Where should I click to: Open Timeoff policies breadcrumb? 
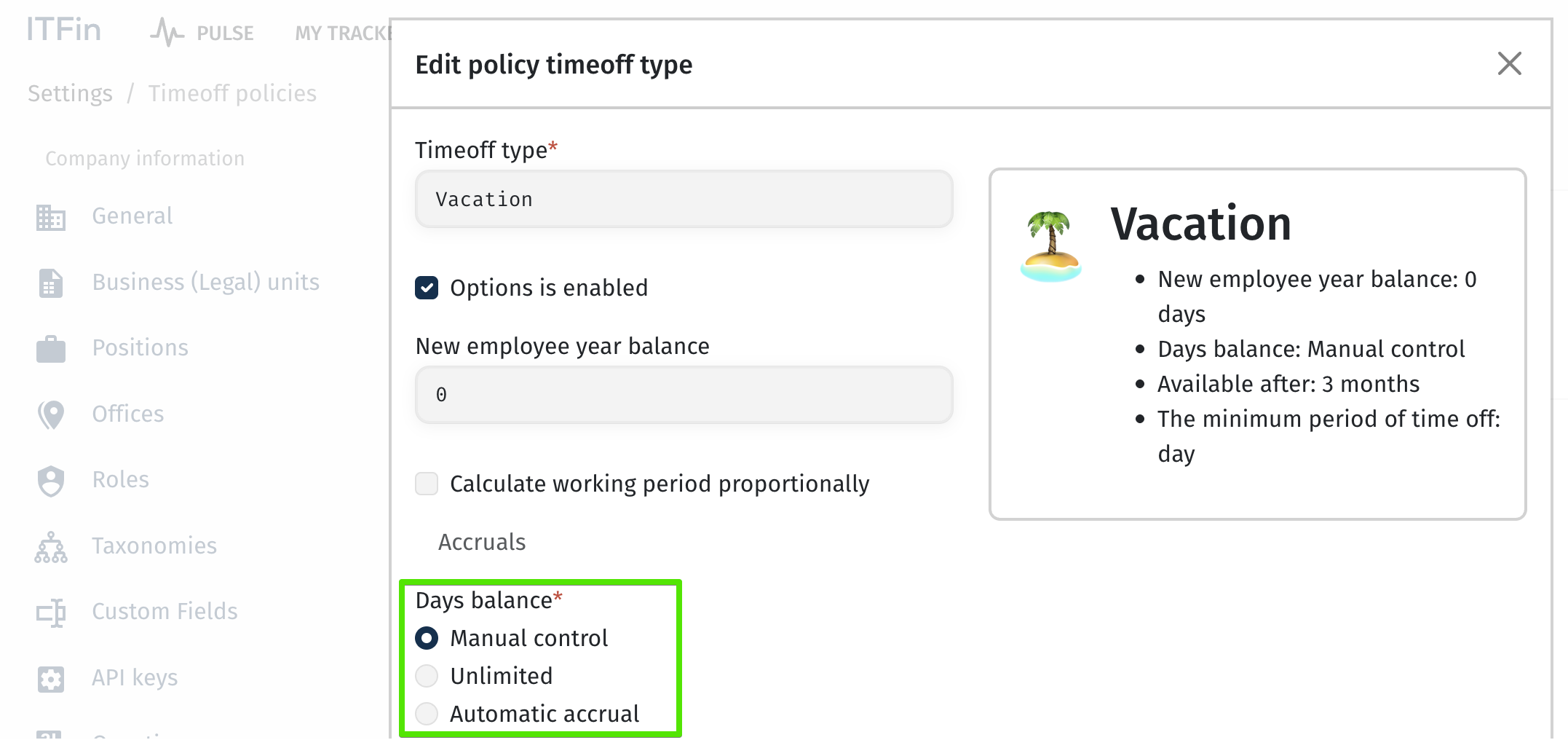click(232, 93)
